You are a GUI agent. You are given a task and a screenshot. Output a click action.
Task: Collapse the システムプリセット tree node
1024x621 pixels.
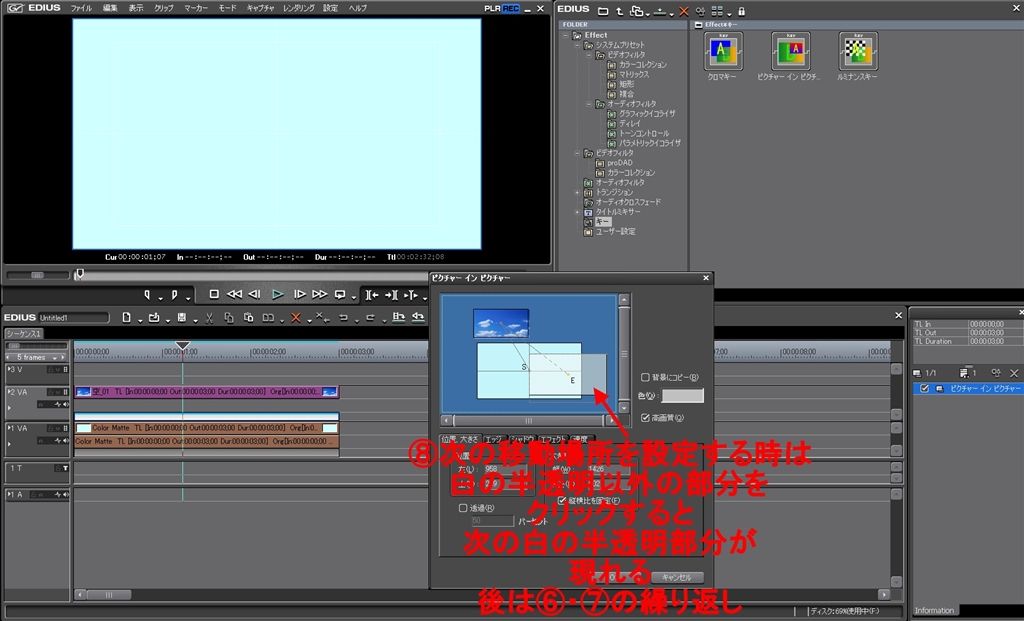[x=577, y=45]
